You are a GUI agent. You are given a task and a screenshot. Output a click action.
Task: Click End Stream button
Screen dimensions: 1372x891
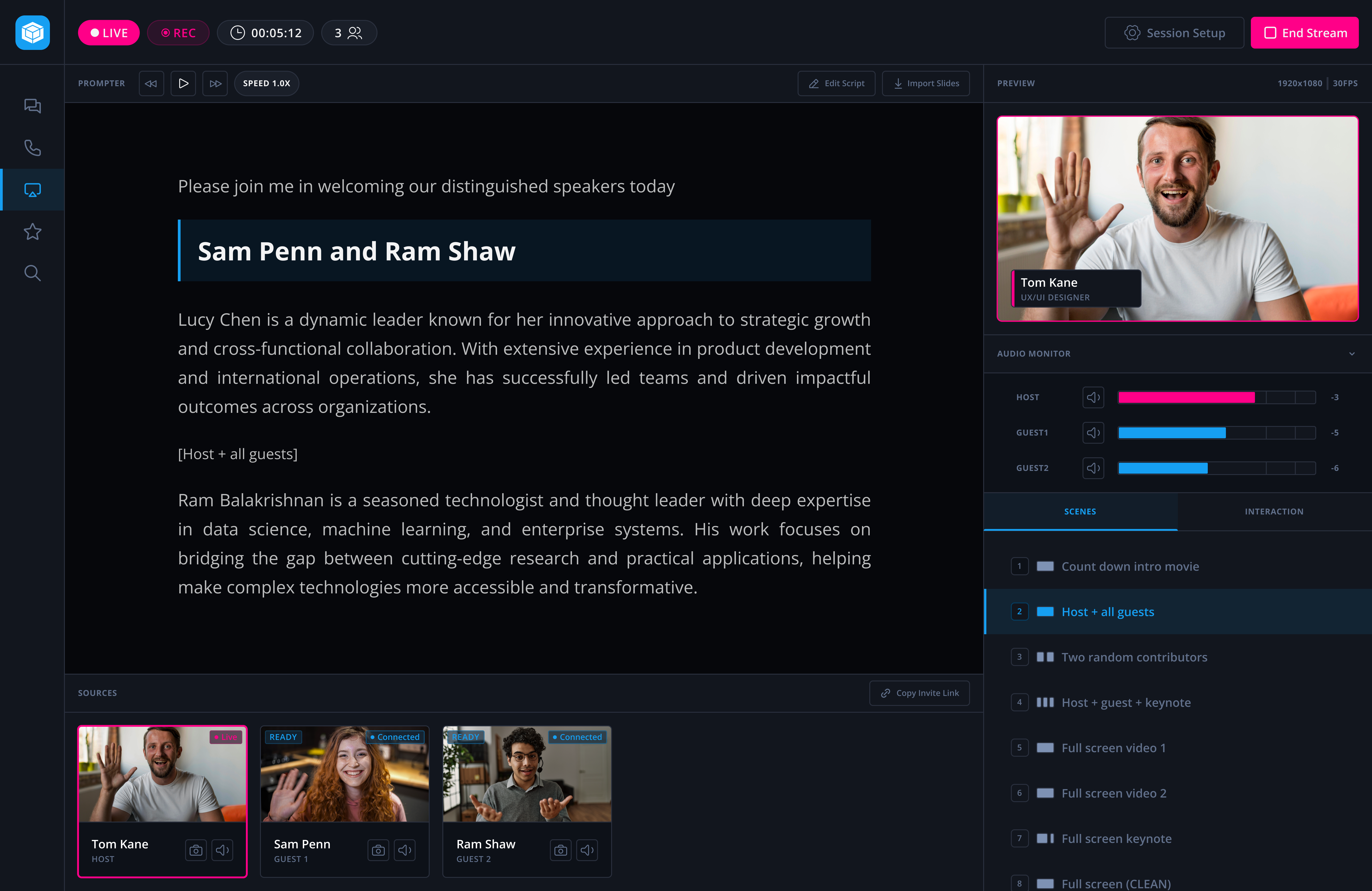(x=1305, y=33)
